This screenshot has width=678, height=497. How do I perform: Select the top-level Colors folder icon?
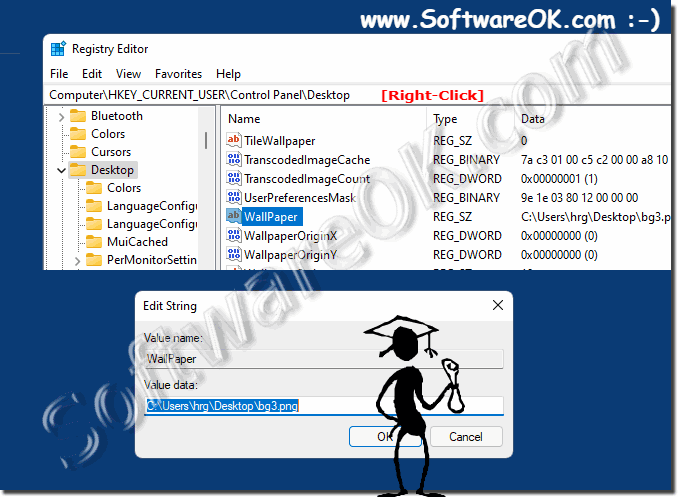coord(78,134)
